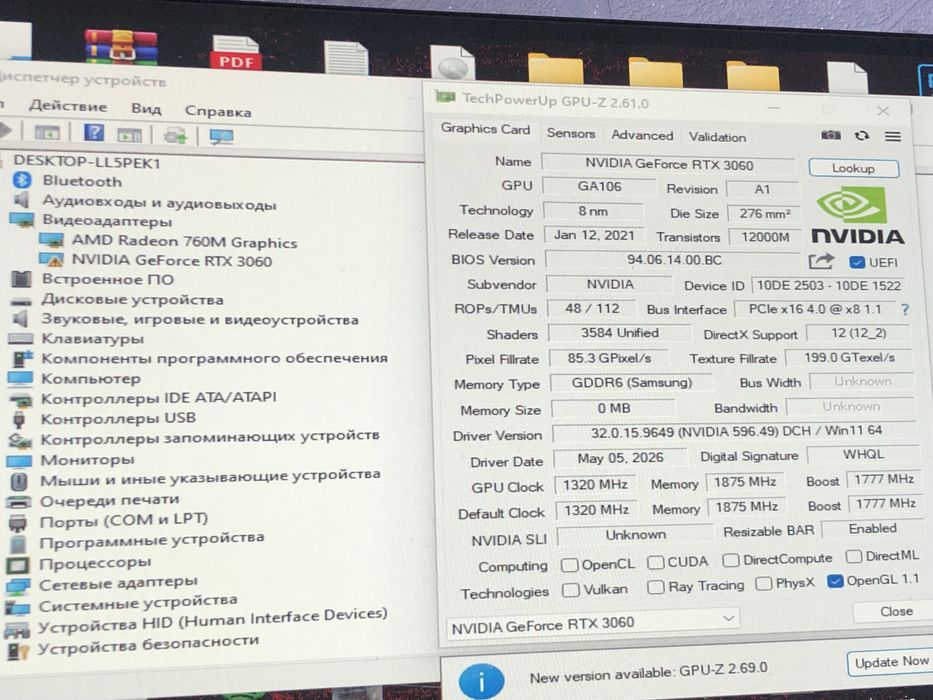This screenshot has width=933, height=700.
Task: Toggle the CUDA checkbox
Action: coord(655,561)
